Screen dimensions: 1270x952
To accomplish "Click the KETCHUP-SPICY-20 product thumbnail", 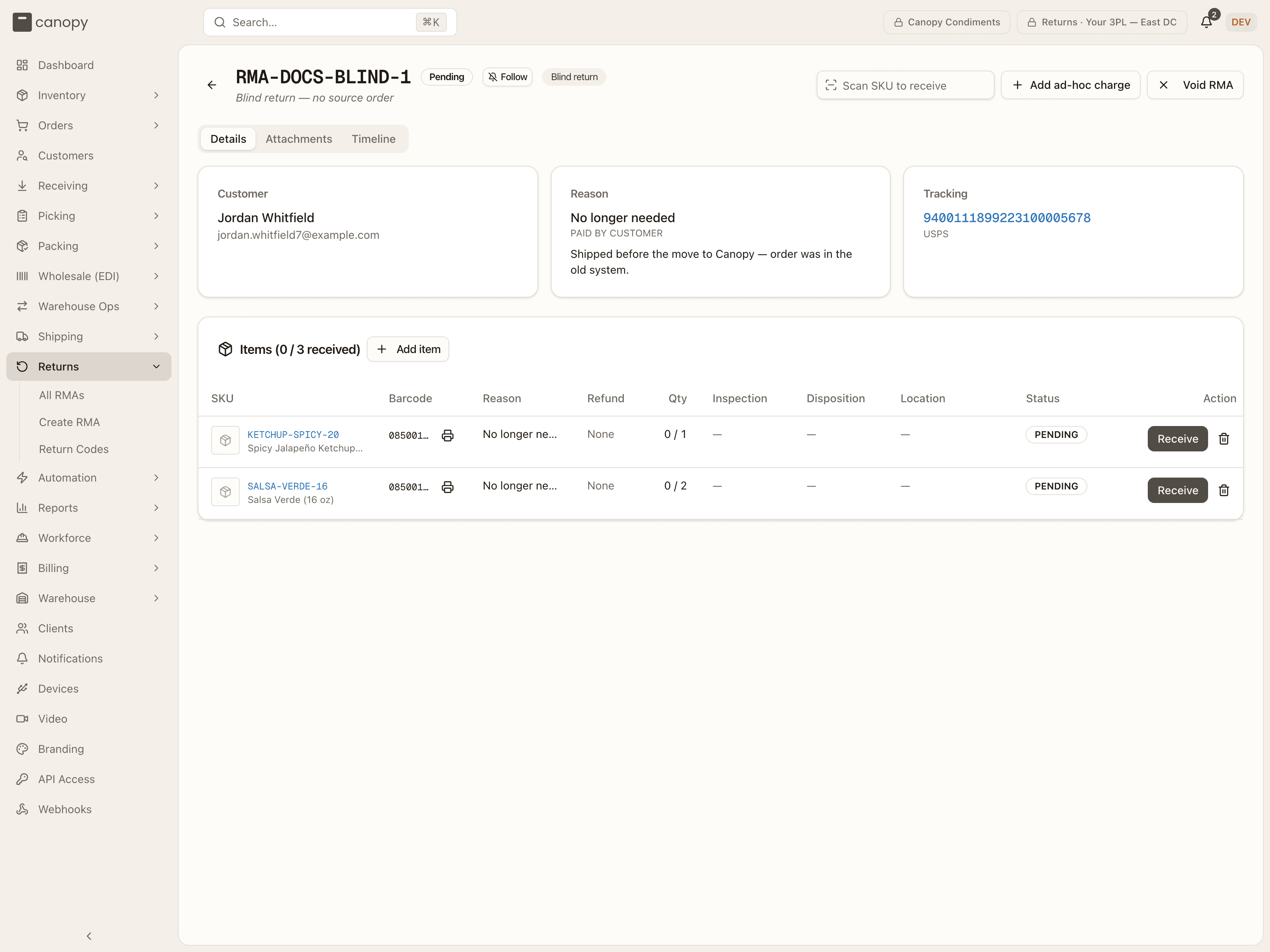I will [225, 440].
